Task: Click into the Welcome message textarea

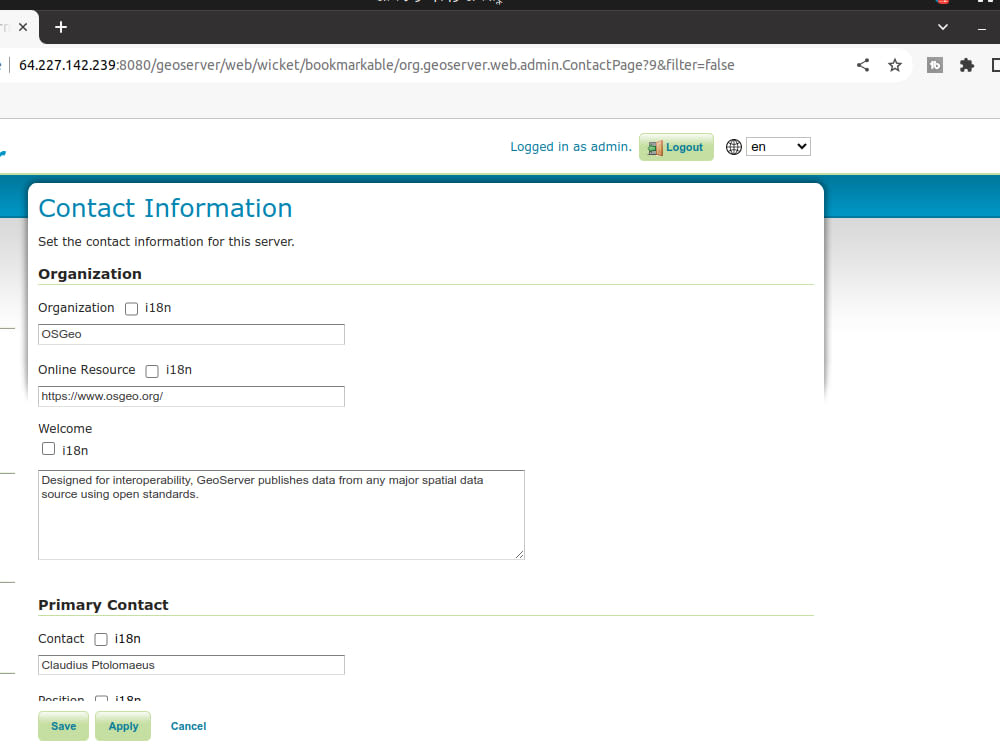Action: tap(281, 515)
